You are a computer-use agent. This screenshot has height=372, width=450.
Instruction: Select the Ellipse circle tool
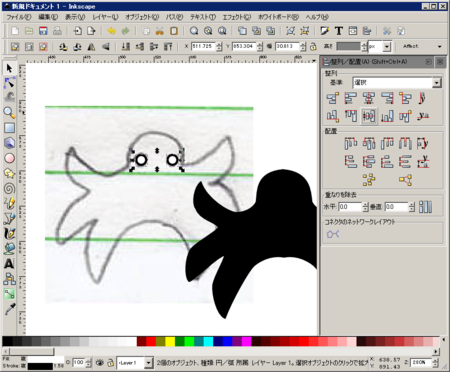pos(9,158)
